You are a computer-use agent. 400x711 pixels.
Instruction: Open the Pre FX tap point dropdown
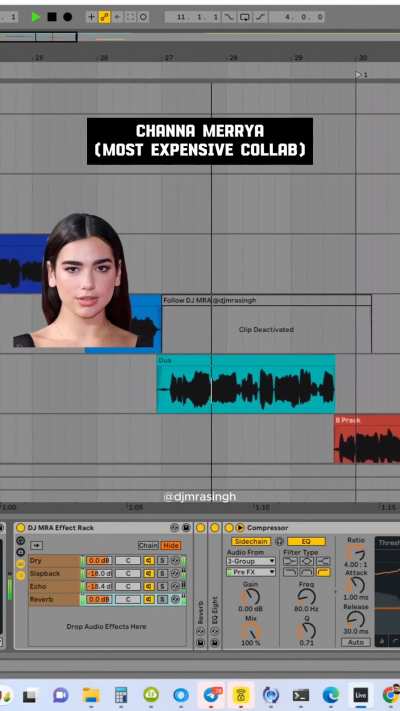click(251, 572)
